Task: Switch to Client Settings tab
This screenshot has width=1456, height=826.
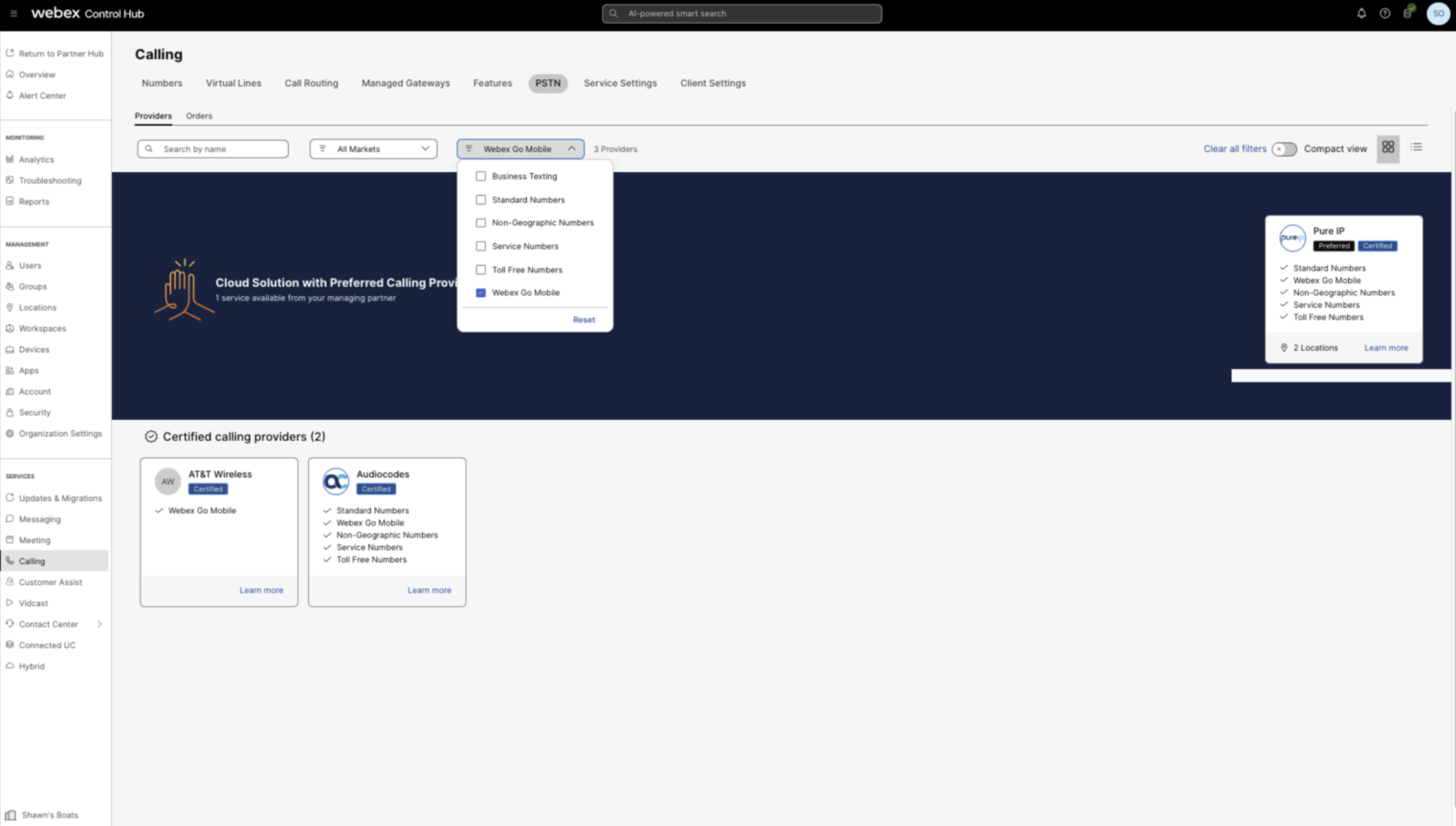Action: (713, 83)
